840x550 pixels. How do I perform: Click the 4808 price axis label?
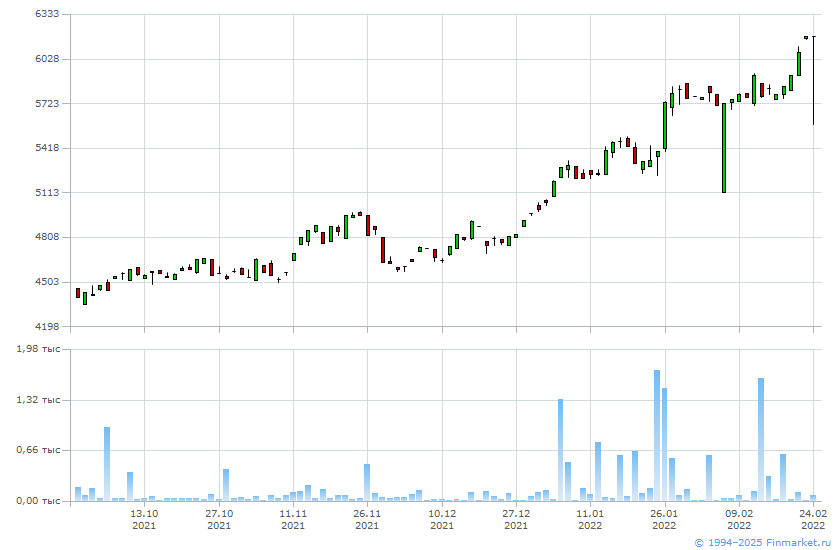tap(47, 237)
